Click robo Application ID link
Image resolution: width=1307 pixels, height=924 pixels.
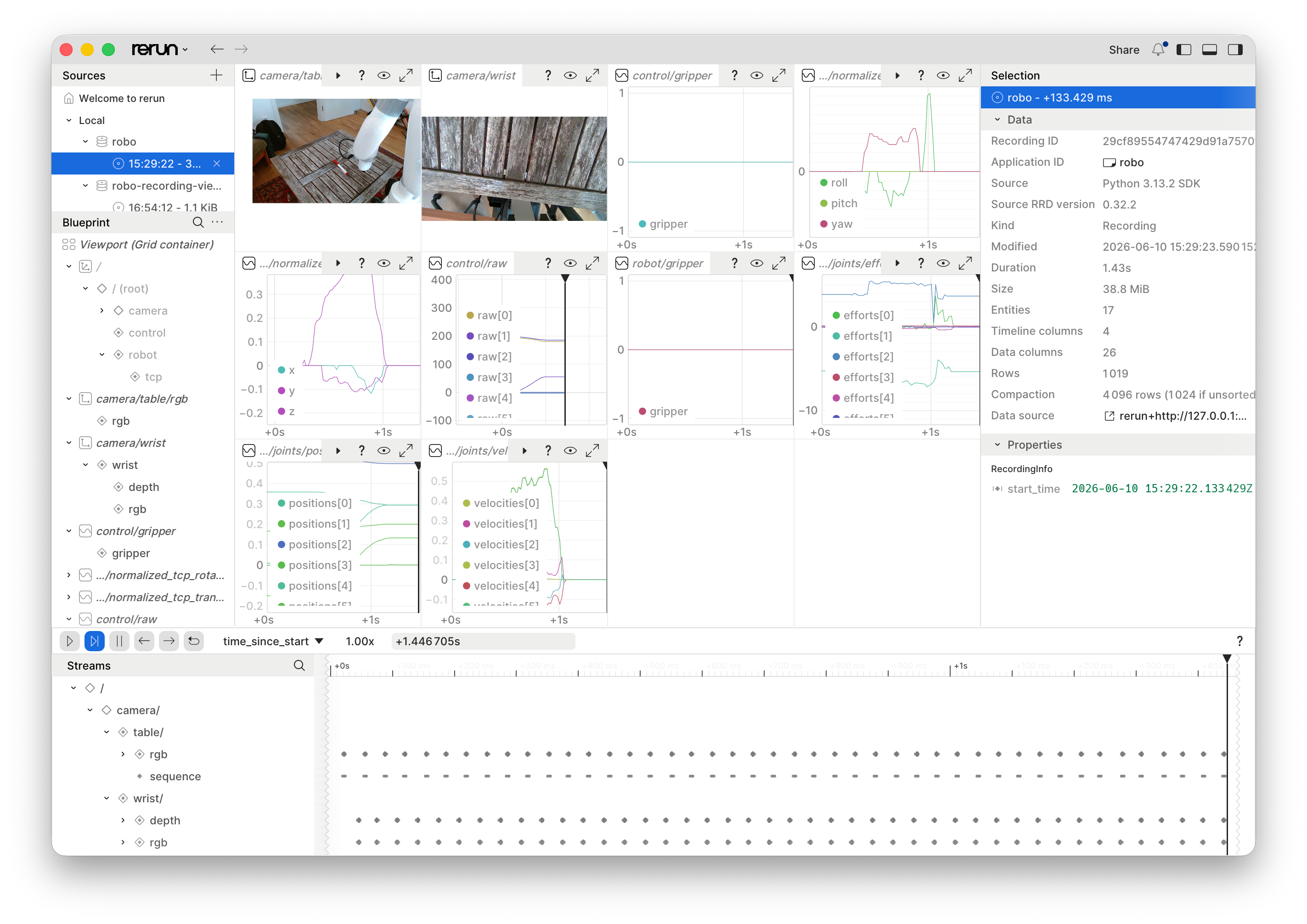(1123, 162)
